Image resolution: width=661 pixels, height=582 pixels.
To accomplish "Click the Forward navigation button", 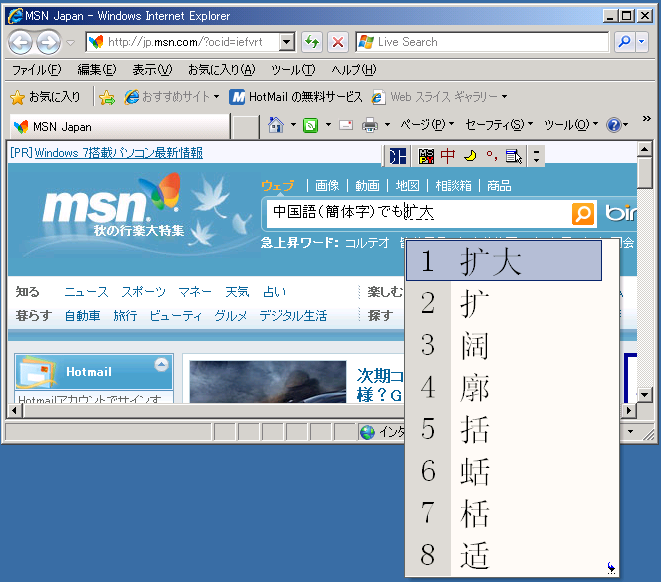I will point(48,42).
